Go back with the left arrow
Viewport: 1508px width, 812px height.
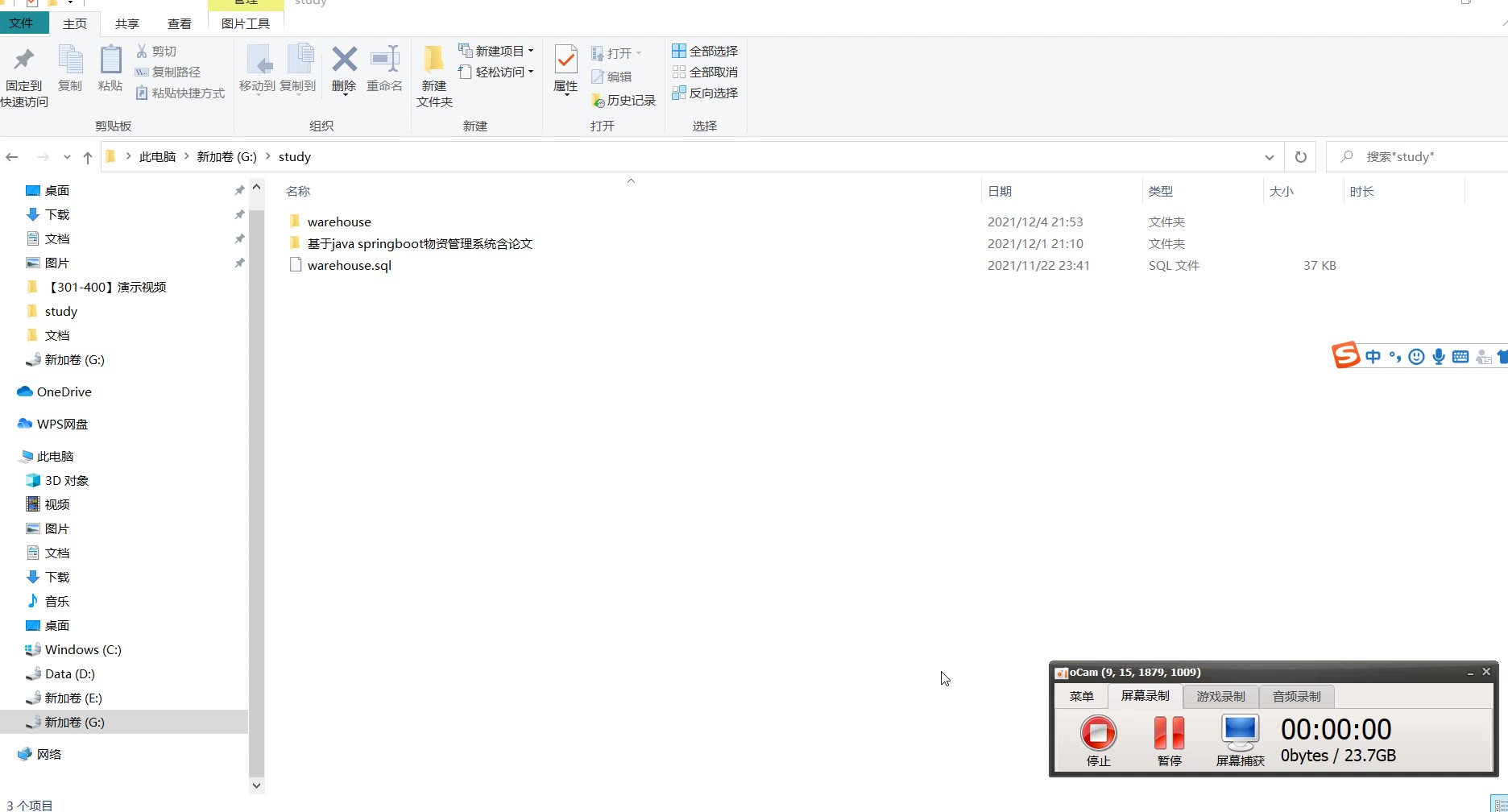12,157
